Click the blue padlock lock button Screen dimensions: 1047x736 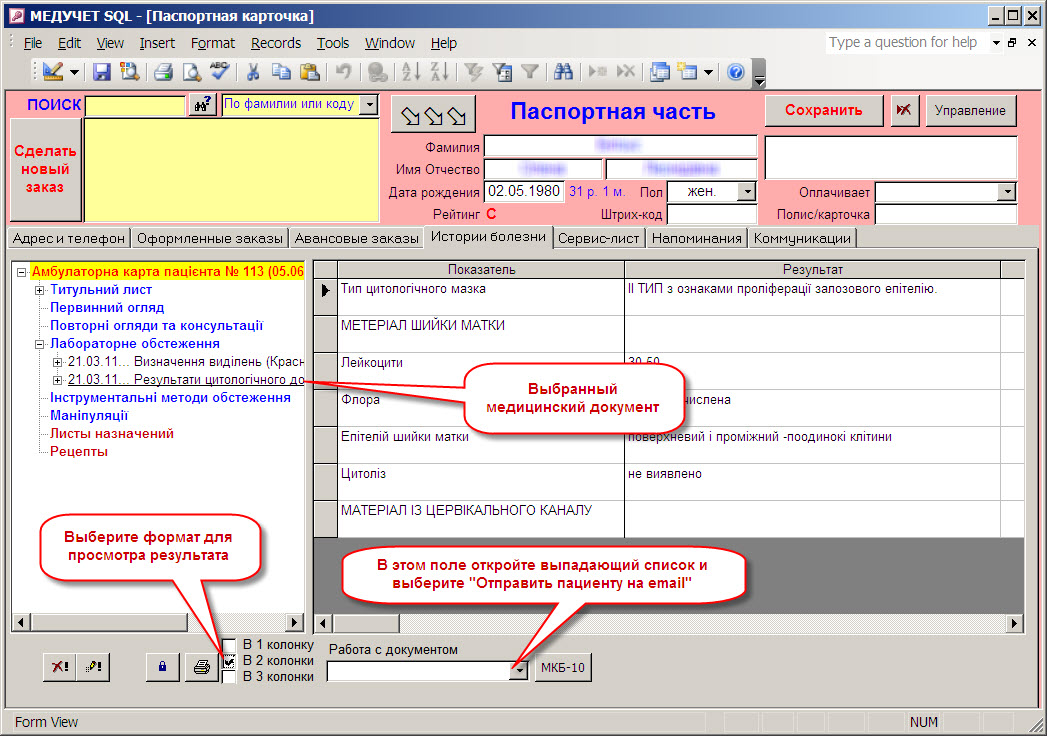point(162,667)
